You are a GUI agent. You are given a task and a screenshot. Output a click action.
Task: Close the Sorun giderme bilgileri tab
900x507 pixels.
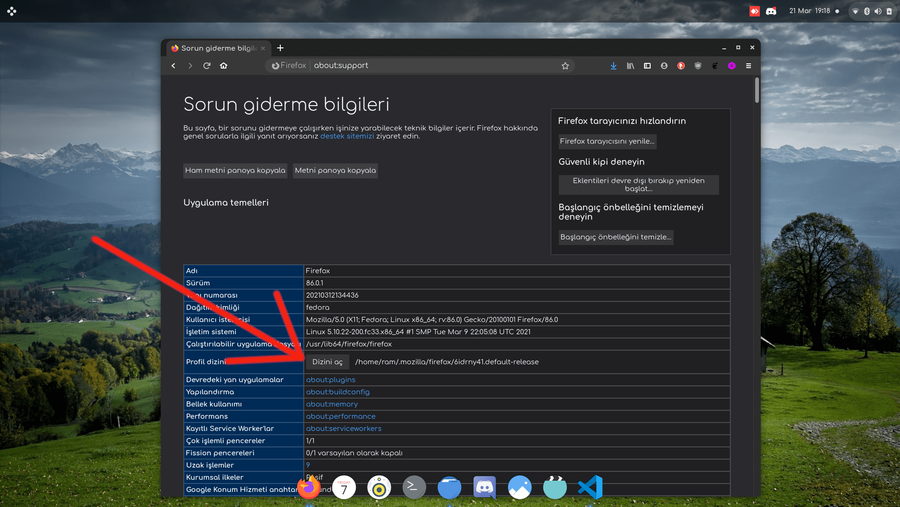pos(263,48)
